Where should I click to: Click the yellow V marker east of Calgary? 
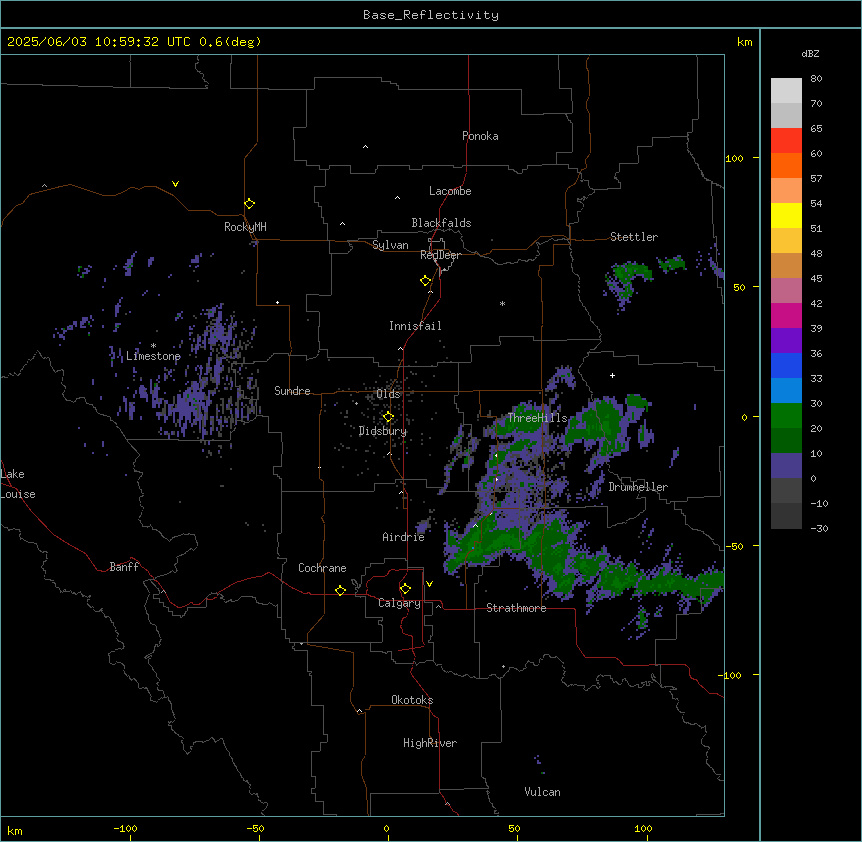click(x=429, y=584)
